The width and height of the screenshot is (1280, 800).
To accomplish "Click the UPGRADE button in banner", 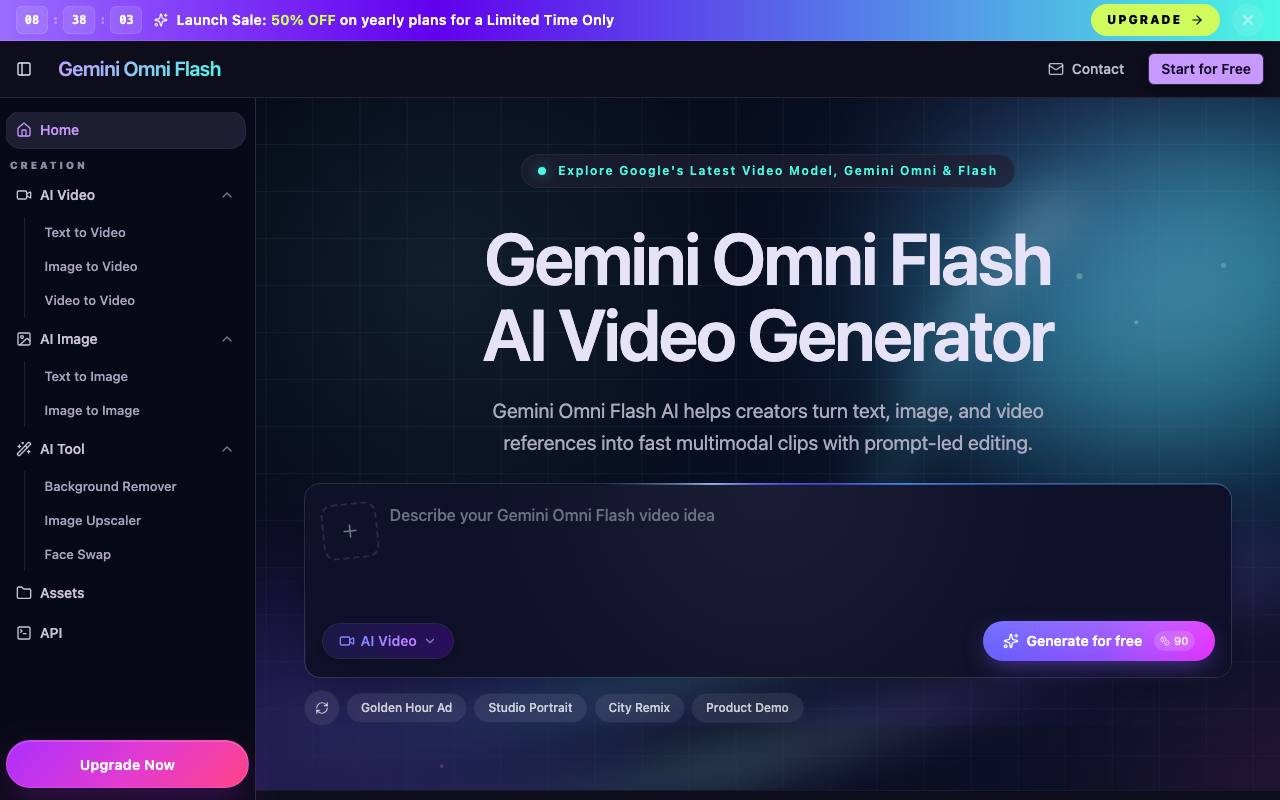I will (x=1155, y=20).
